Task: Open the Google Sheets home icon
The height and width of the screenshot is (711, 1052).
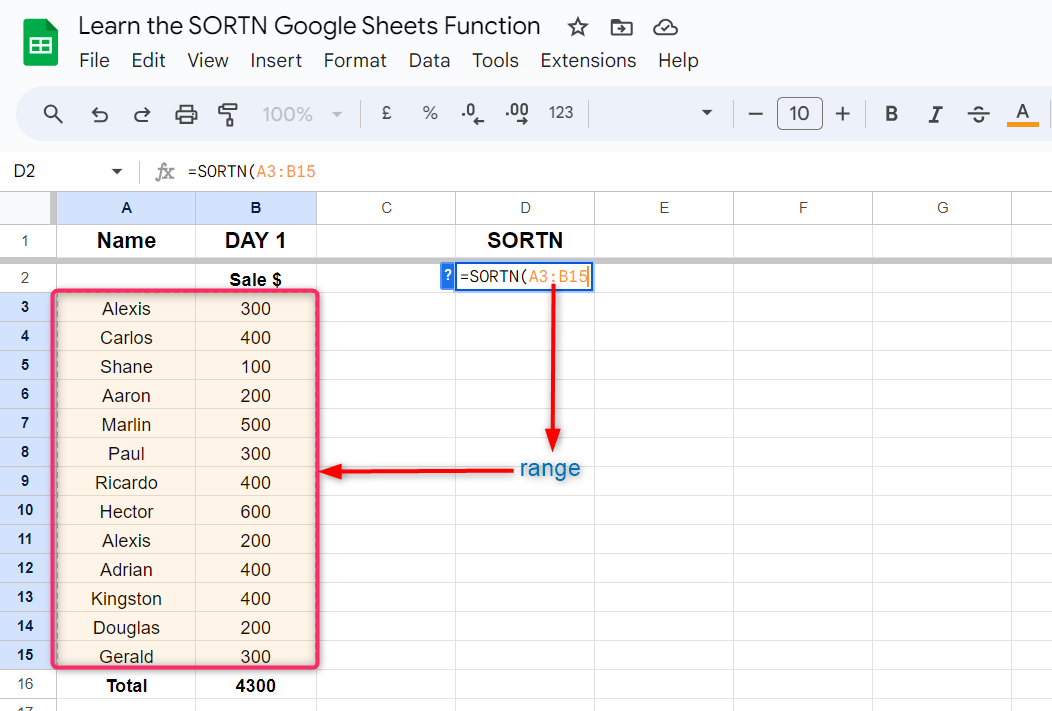Action: pos(41,43)
